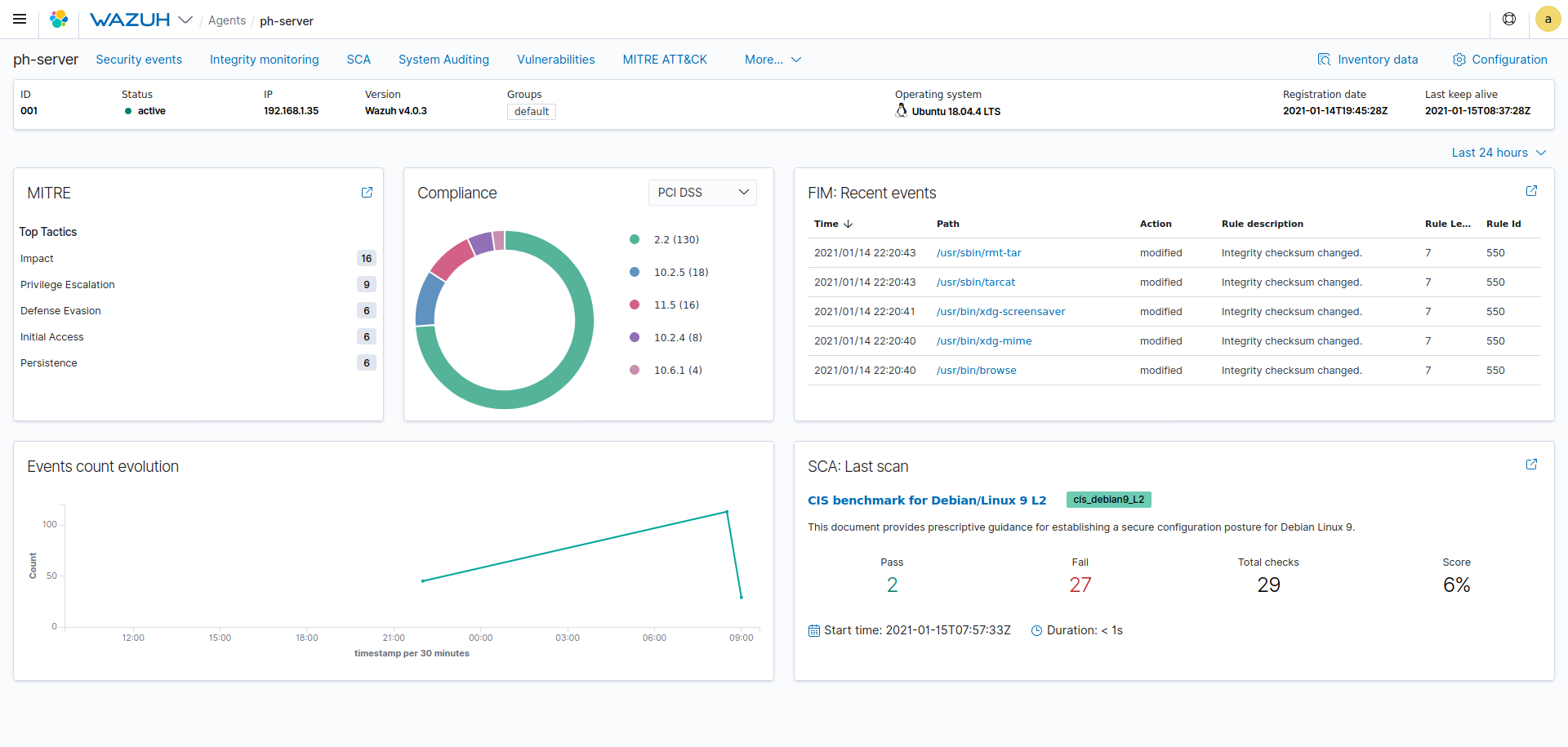Click the green 2.2 legend swatch

click(x=635, y=239)
